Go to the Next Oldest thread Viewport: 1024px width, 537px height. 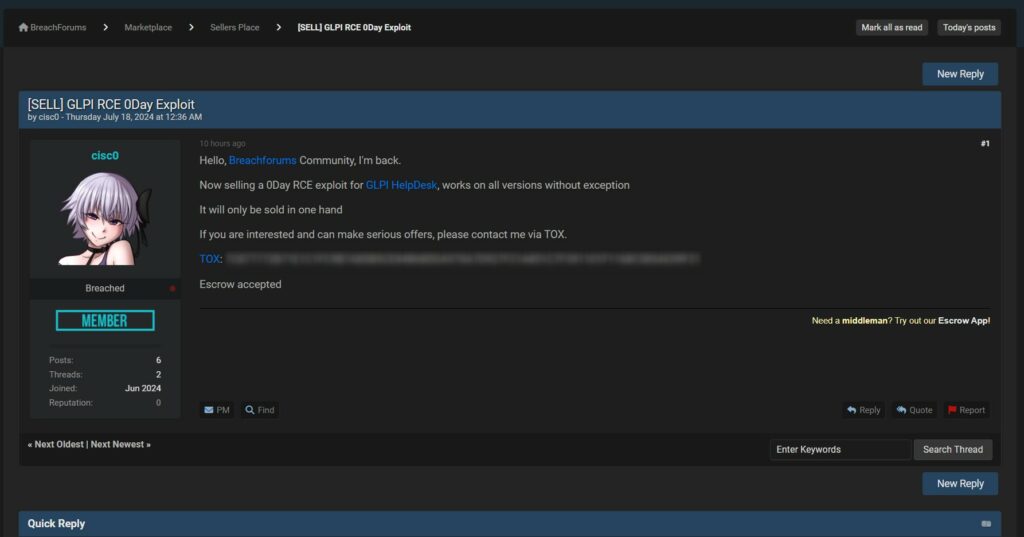coord(59,444)
